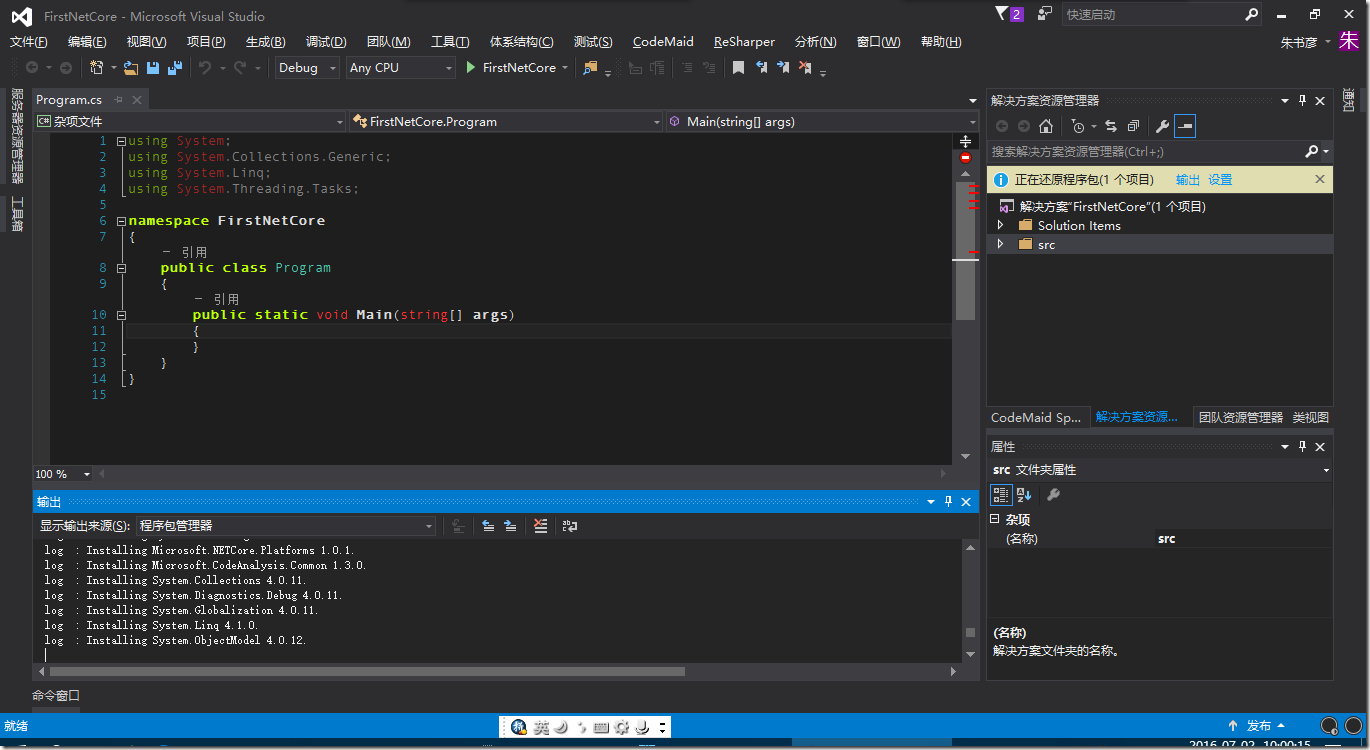Viewport: 1370px width, 750px height.
Task: Expand the src folder in the solution tree
Action: click(x=1000, y=244)
